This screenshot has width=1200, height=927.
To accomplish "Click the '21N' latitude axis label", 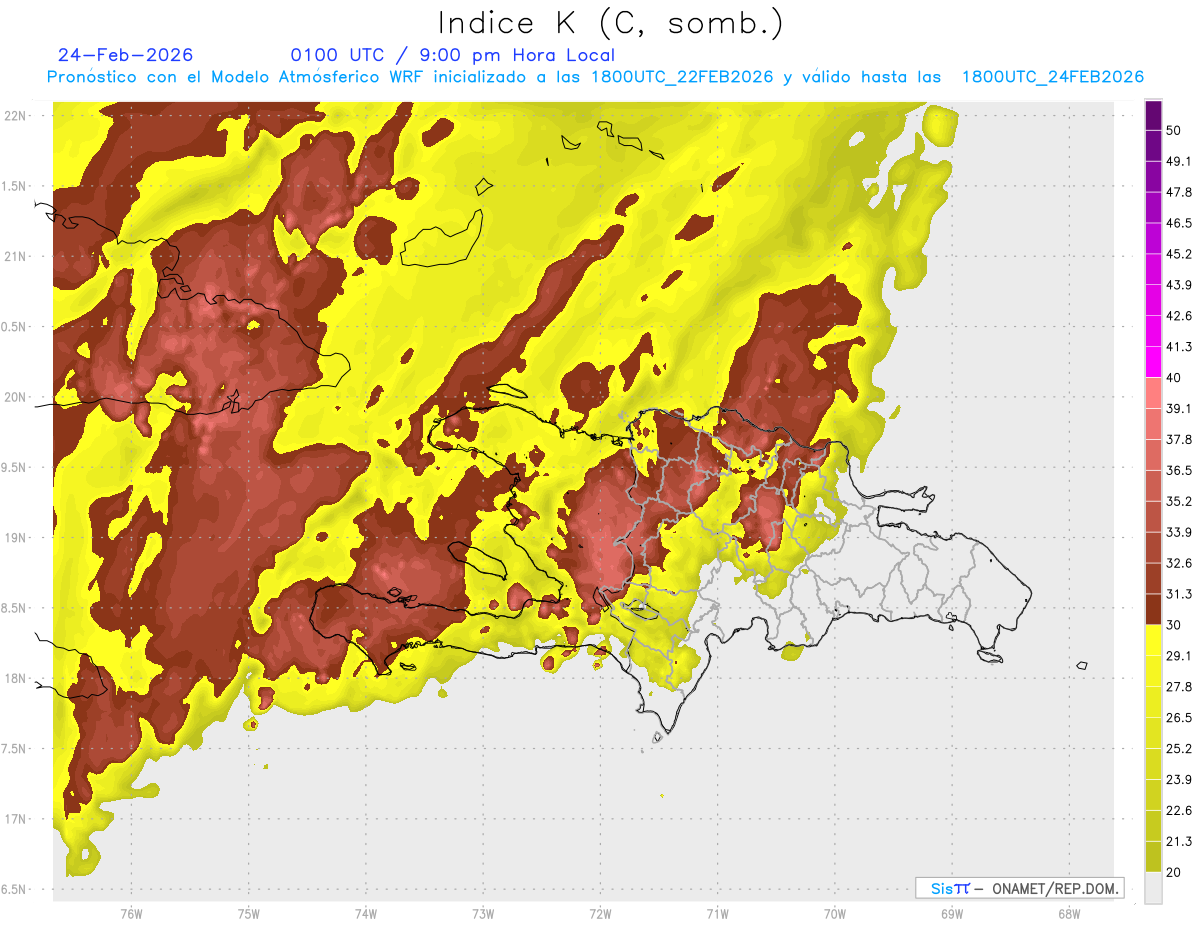I will tap(17, 256).
